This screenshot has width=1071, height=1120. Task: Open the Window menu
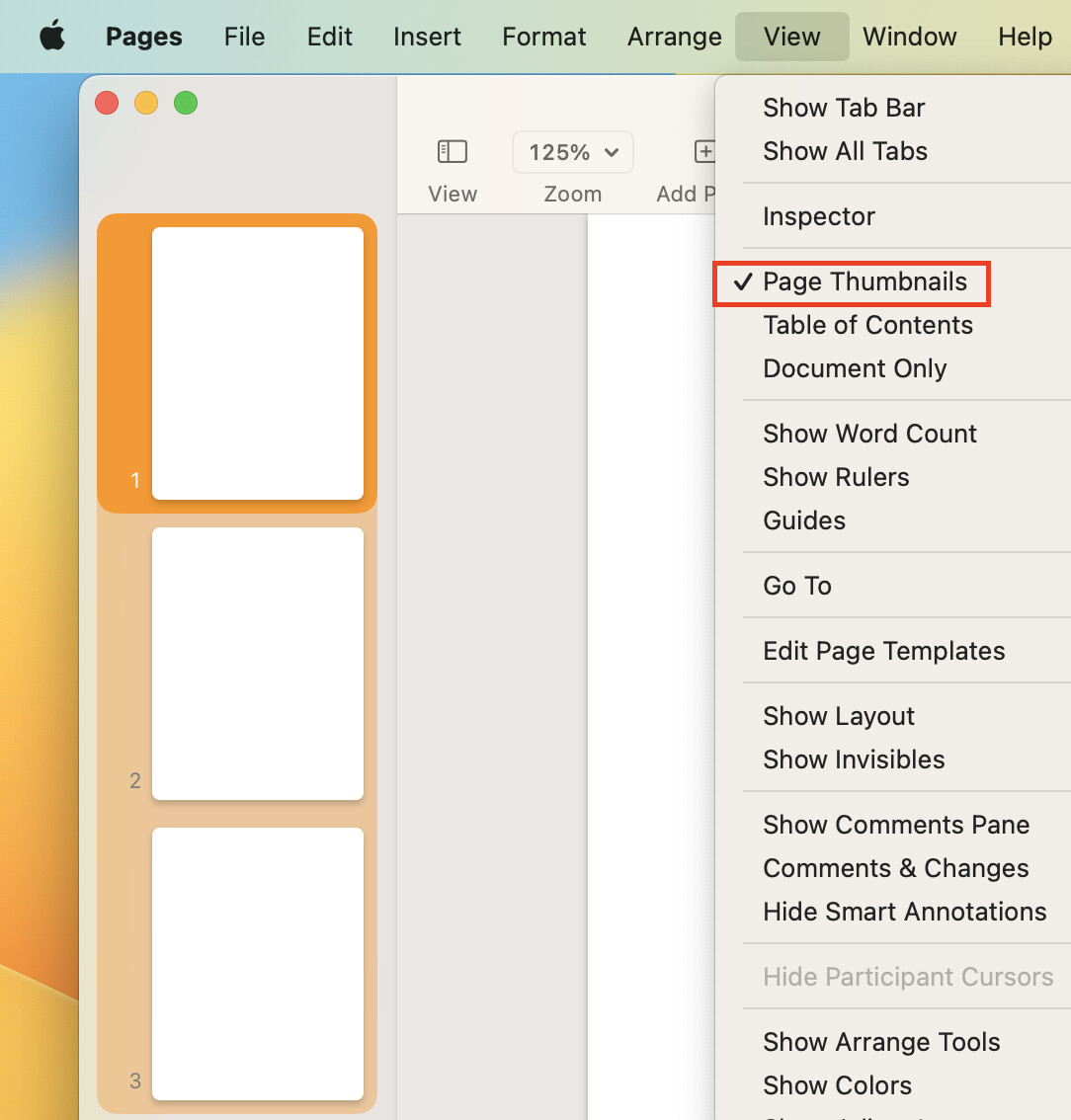pyautogui.click(x=910, y=37)
